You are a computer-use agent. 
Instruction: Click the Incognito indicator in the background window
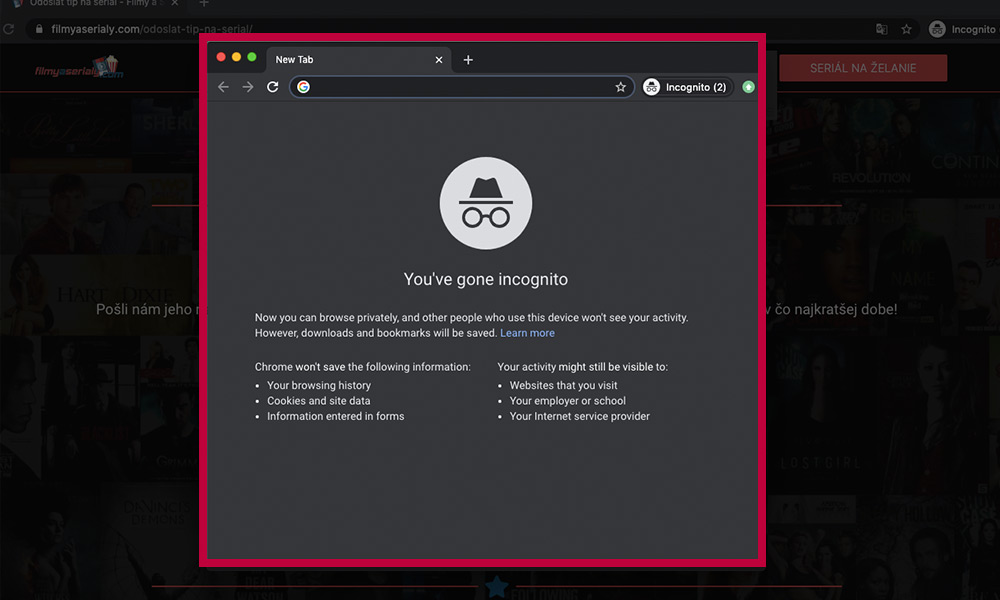tap(962, 29)
